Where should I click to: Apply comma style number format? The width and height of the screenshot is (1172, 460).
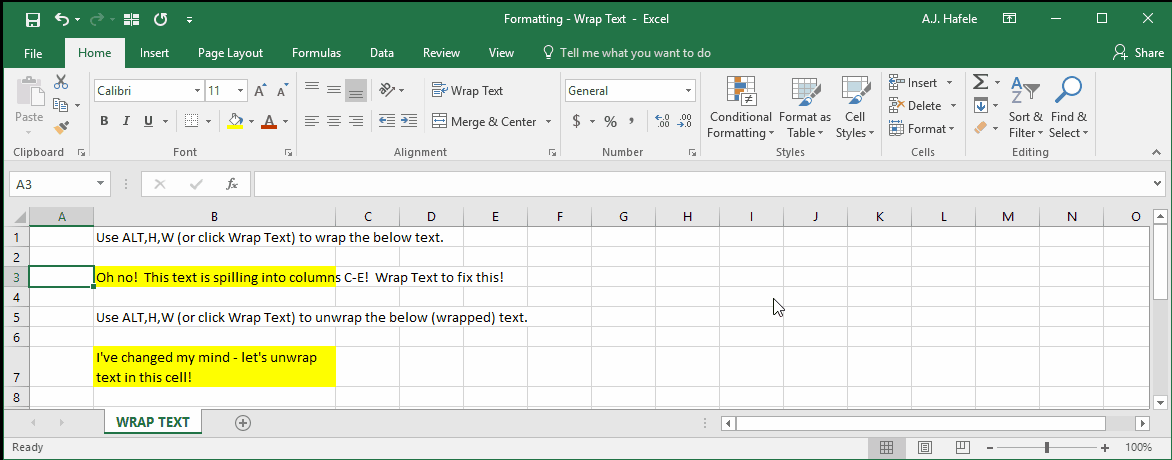click(x=632, y=121)
